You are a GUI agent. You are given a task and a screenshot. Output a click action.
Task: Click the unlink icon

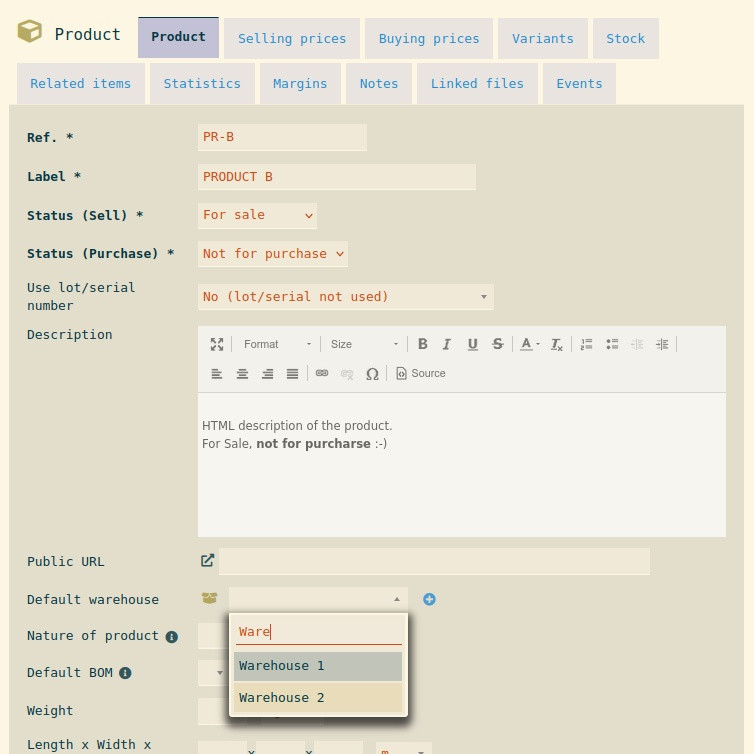point(347,374)
